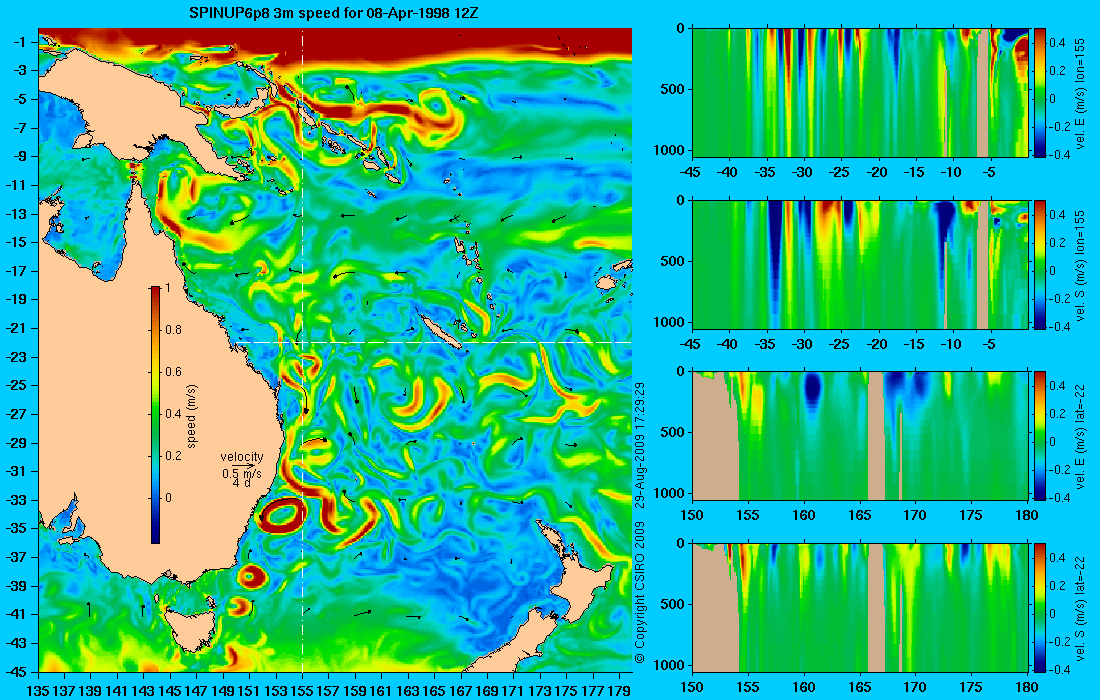Click the "vel. E (m/s) lon=155" axis label
This screenshot has width=1100, height=700.
click(1081, 93)
